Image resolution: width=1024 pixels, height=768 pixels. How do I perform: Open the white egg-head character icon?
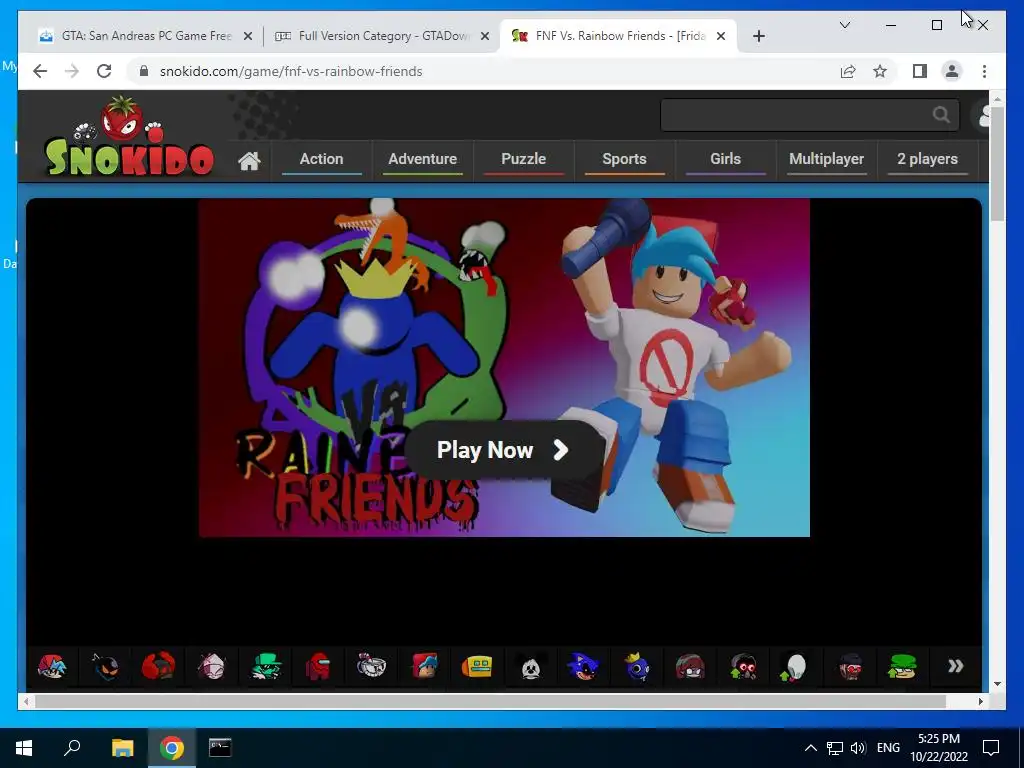pyautogui.click(x=795, y=666)
